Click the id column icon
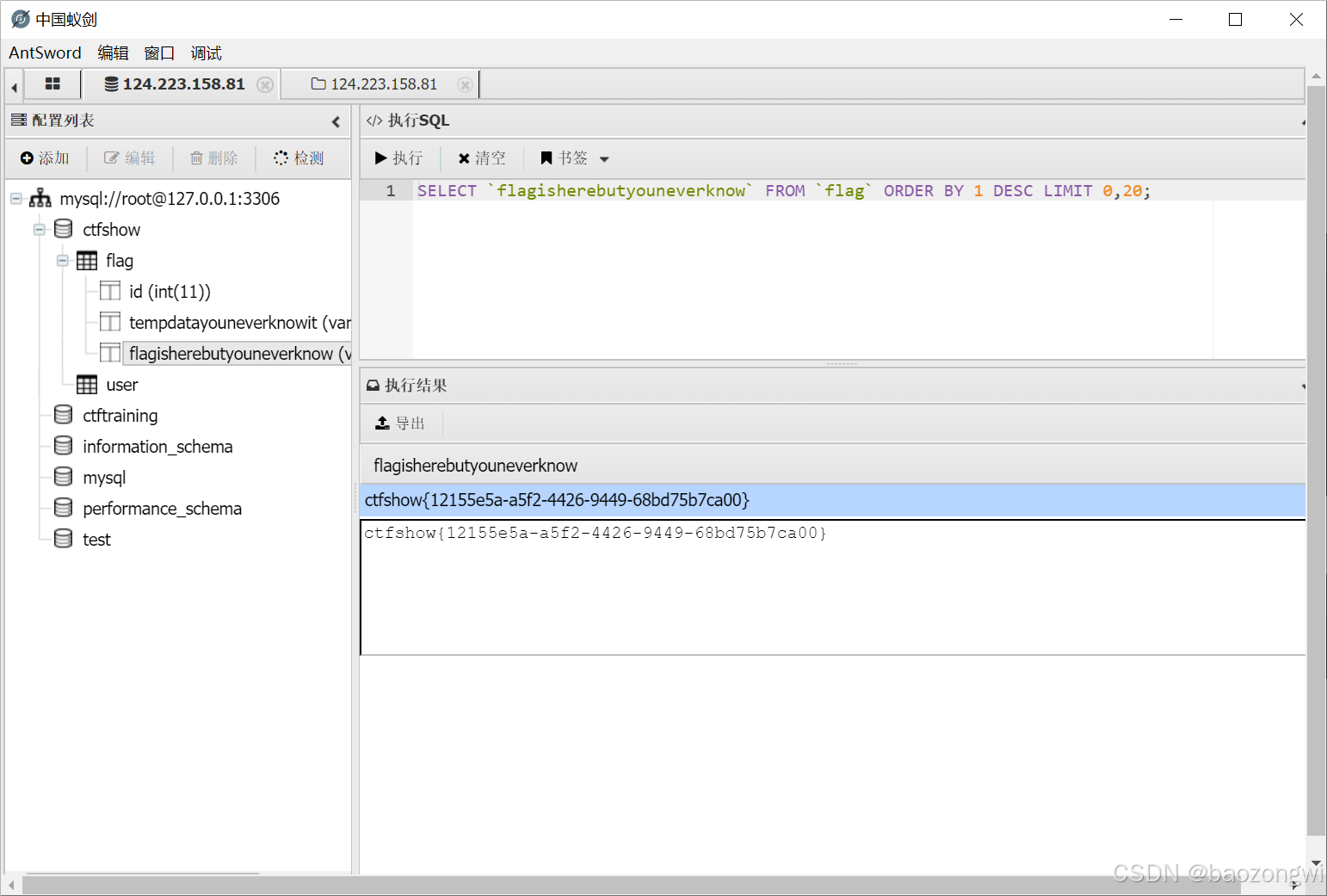 (110, 291)
